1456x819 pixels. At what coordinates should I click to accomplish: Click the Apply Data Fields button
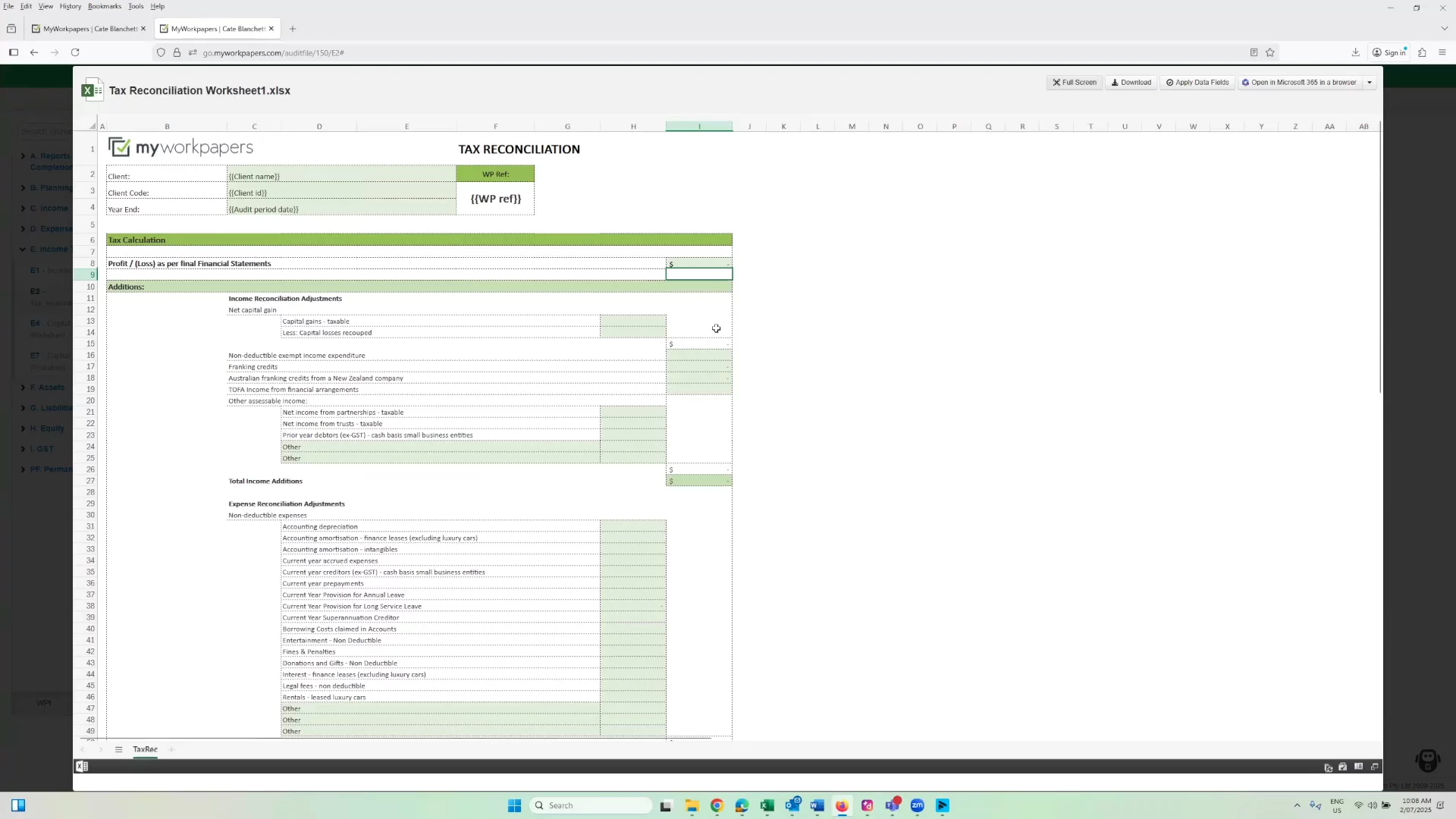coord(1197,83)
